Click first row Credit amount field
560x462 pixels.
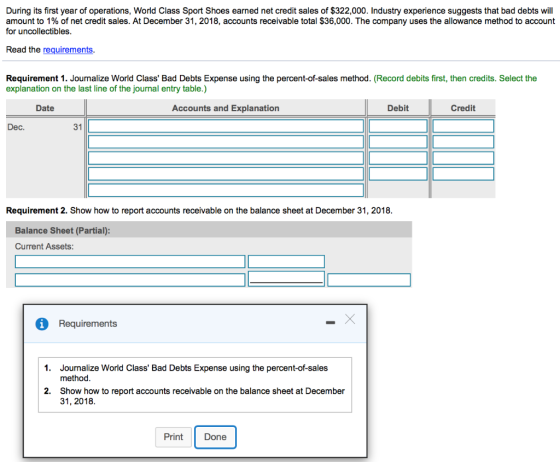pyautogui.click(x=463, y=126)
